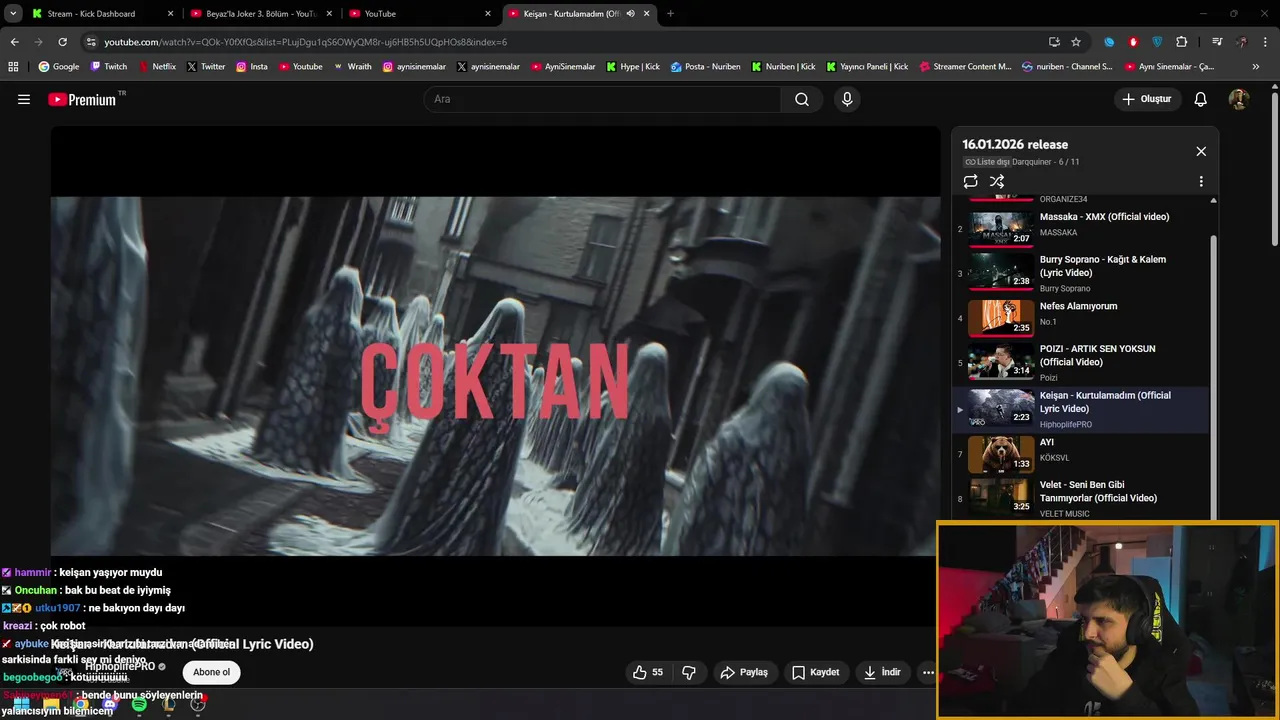Open the playlist three-dot options menu
Screen dimensions: 1280x720
pos(1201,182)
